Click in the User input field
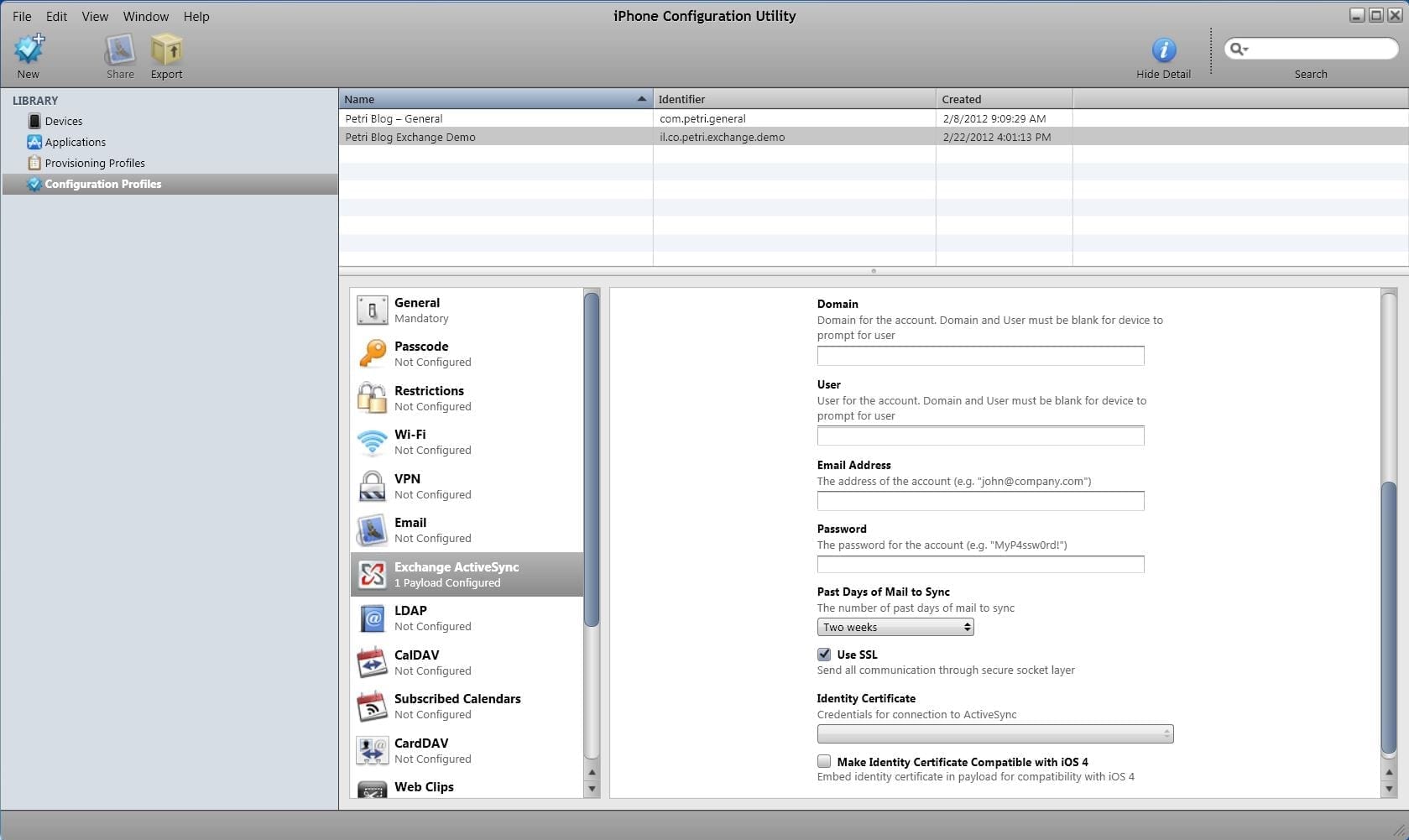This screenshot has width=1409, height=840. click(980, 436)
